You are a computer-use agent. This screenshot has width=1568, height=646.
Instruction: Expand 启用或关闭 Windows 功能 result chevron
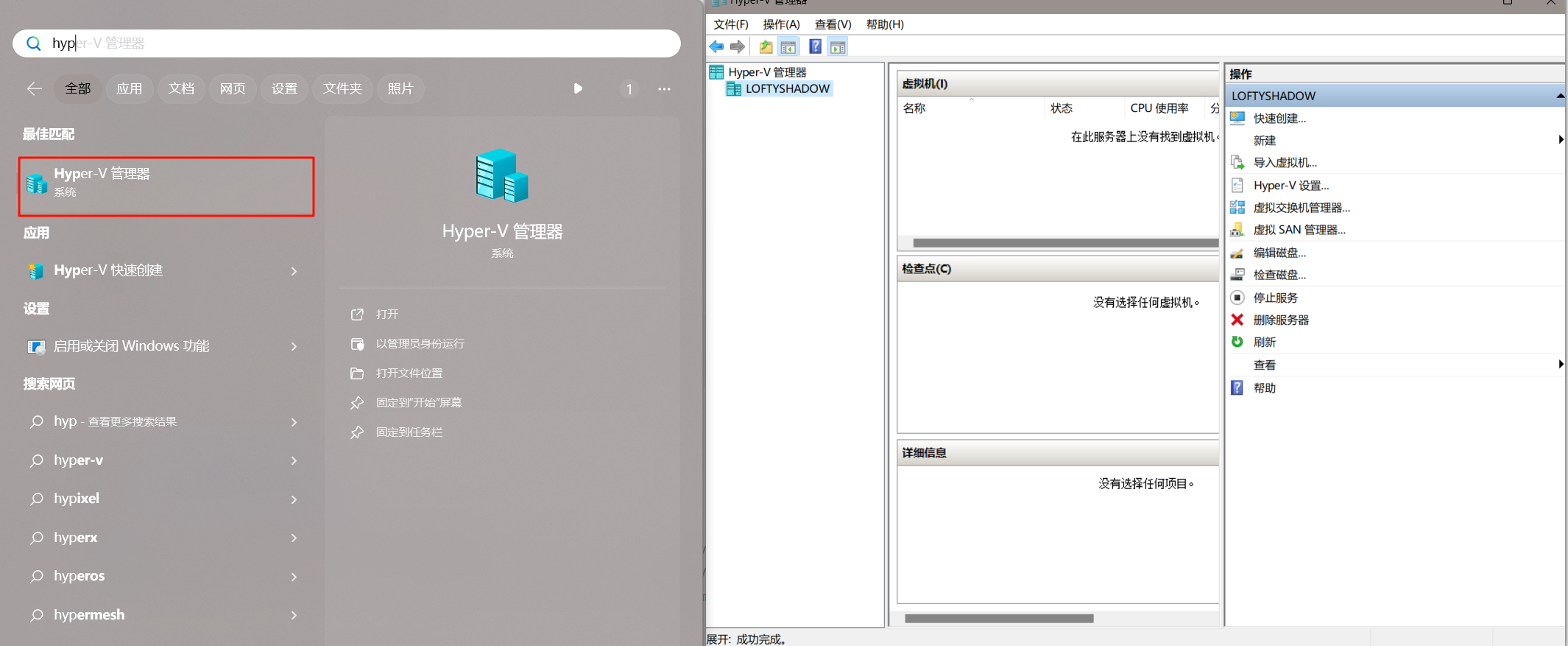click(294, 346)
